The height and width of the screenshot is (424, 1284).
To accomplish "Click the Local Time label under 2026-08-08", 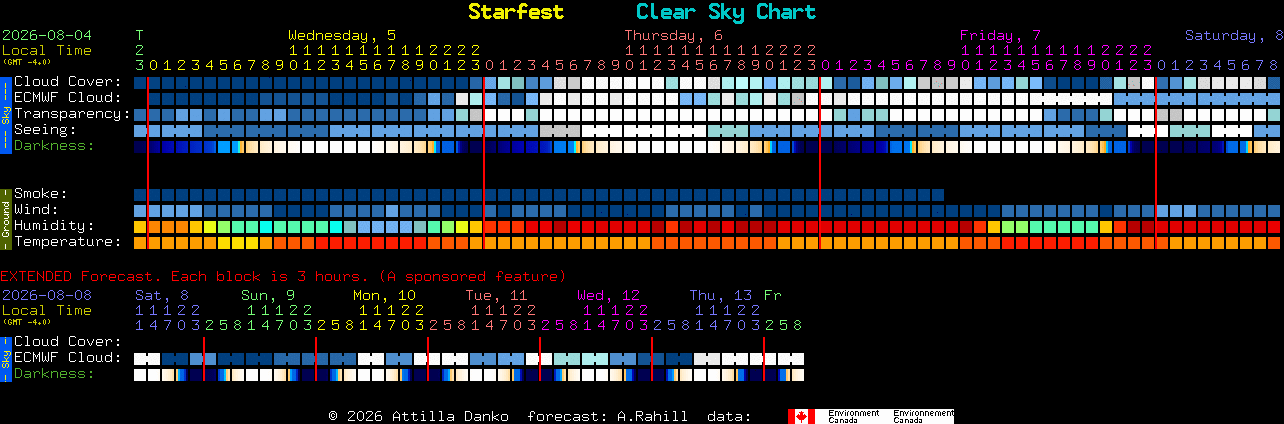I will point(47,310).
